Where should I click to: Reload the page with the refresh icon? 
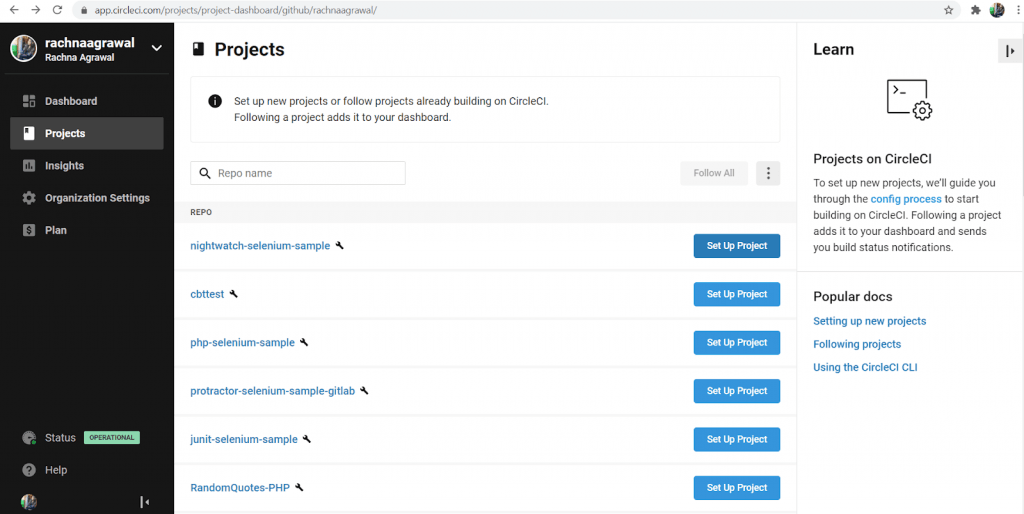[x=57, y=10]
